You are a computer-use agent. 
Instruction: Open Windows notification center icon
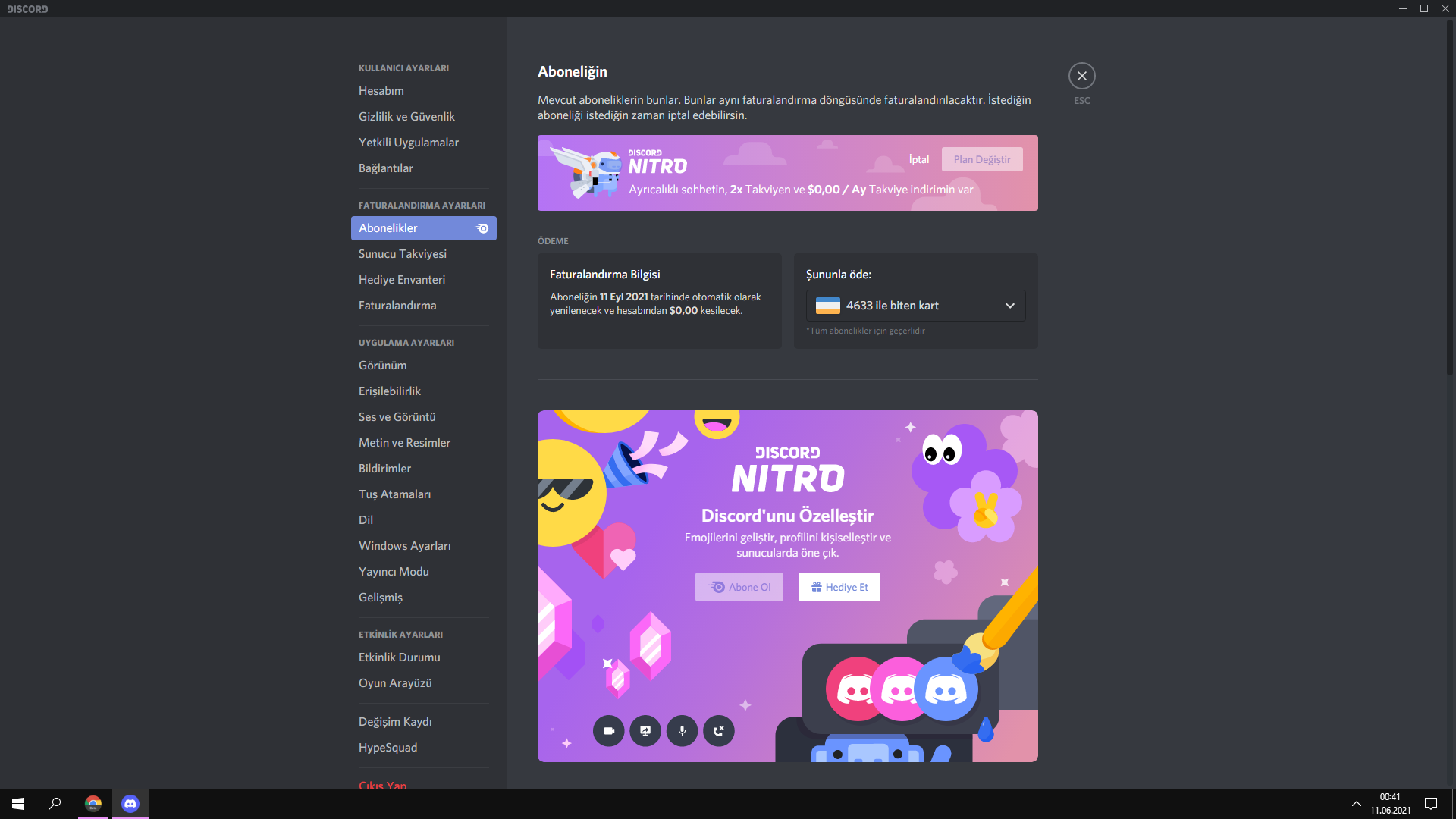[1430, 804]
